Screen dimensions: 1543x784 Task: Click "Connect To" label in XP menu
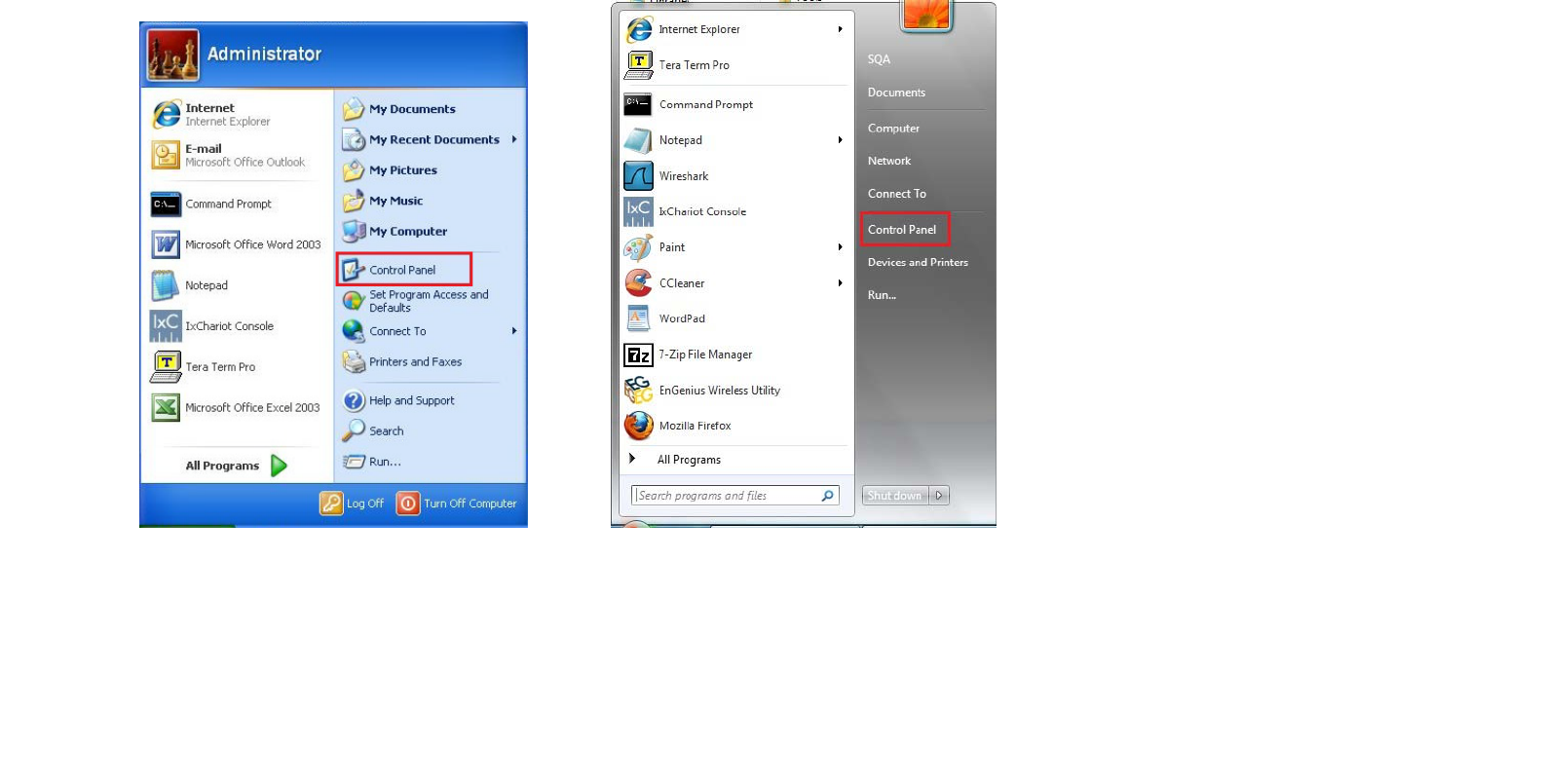click(397, 331)
